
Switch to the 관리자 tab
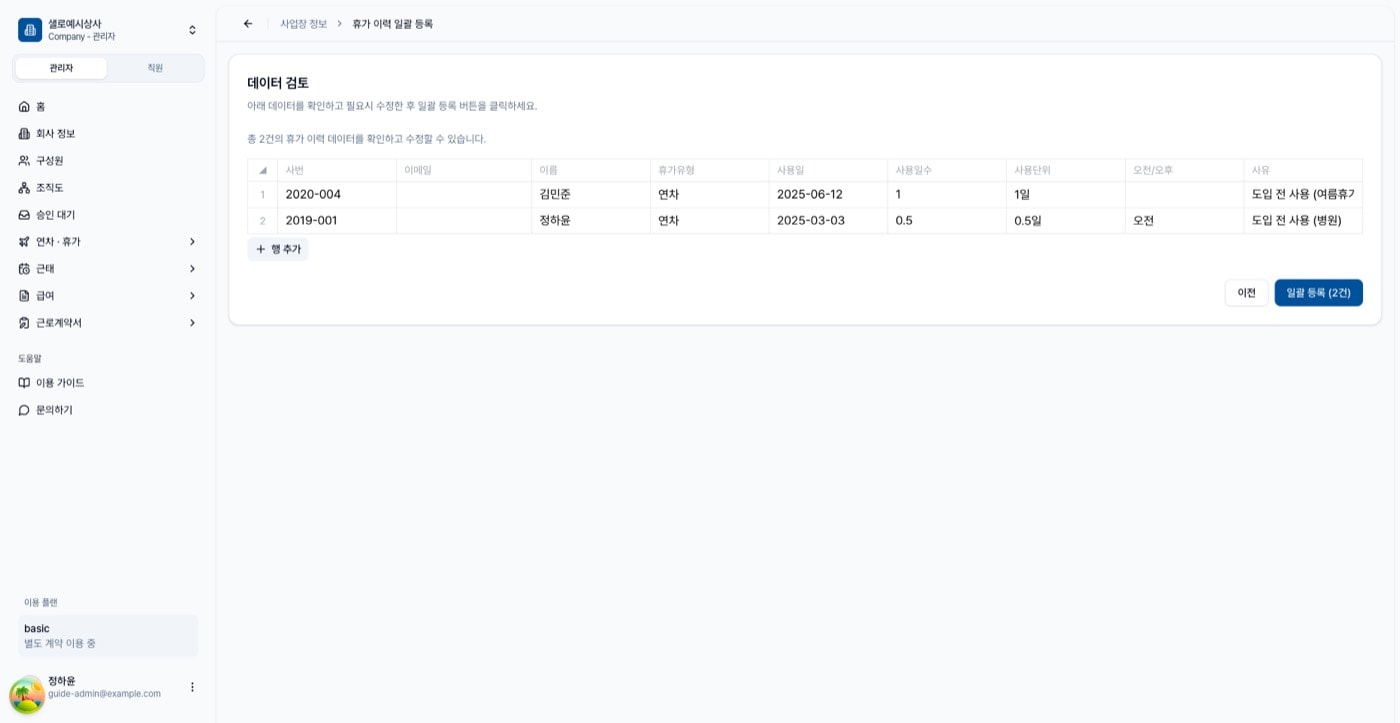click(61, 68)
